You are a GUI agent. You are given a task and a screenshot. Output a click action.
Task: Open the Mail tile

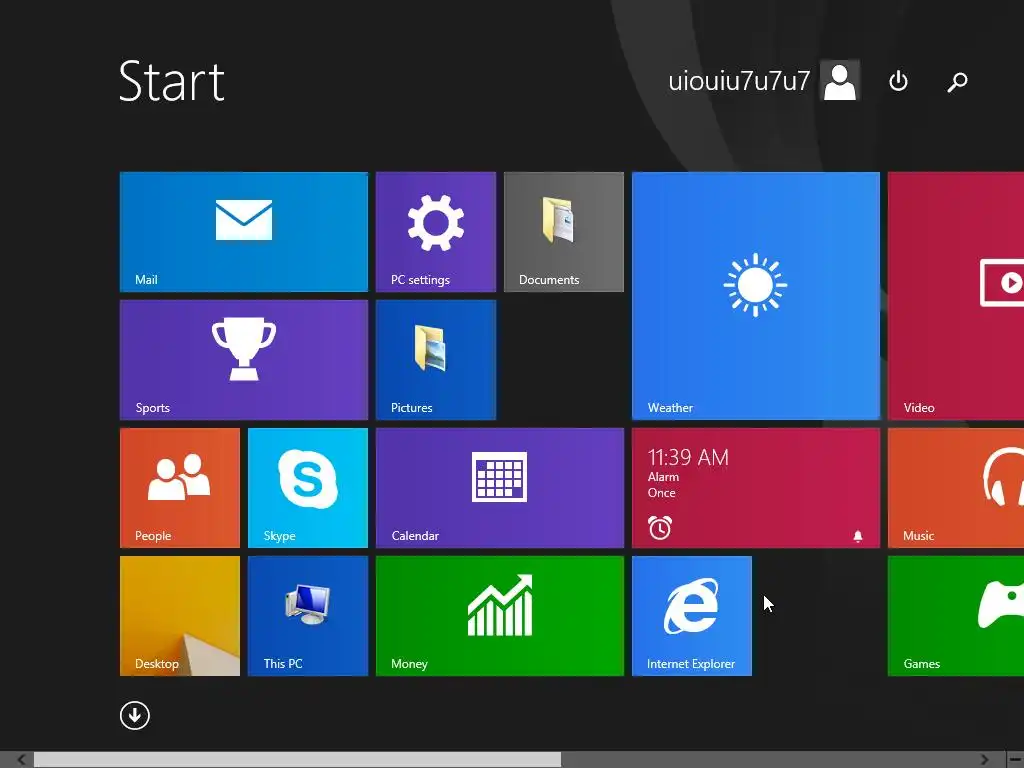[244, 232]
